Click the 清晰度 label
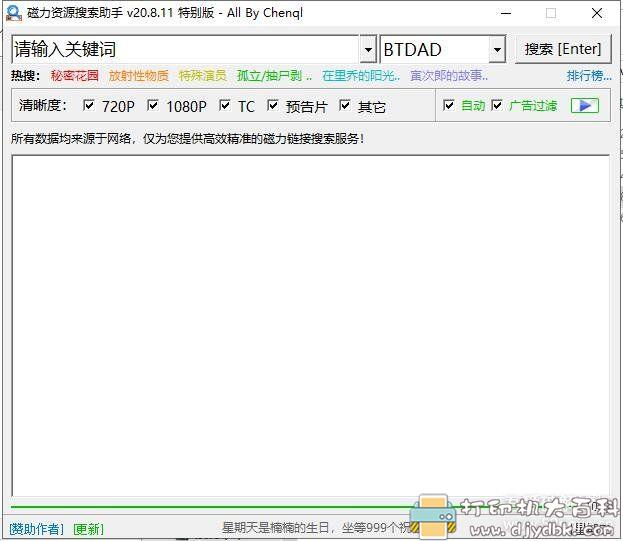The width and height of the screenshot is (623, 541). [x=43, y=106]
